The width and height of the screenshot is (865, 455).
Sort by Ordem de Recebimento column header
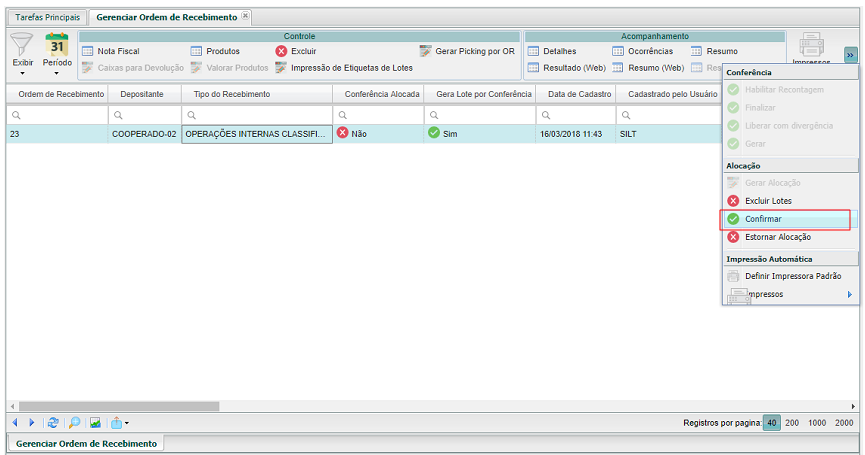tap(57, 94)
